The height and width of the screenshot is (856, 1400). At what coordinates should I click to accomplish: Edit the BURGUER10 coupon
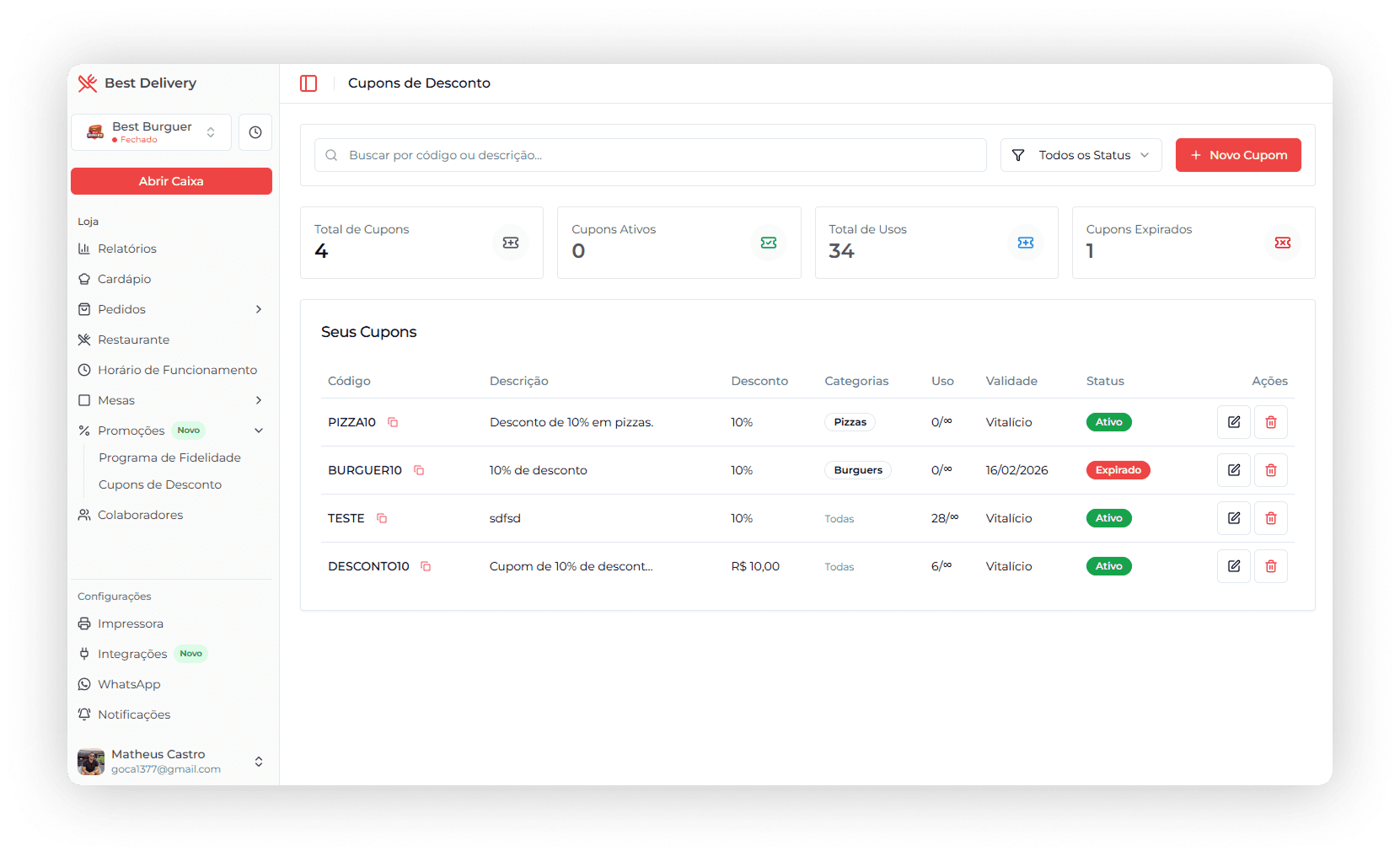(1233, 470)
